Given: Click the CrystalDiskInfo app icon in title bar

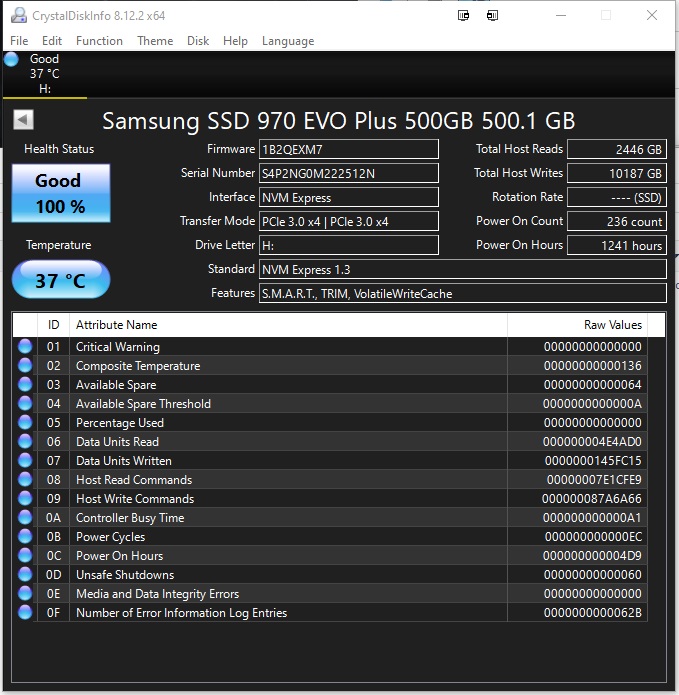Looking at the screenshot, I should [x=19, y=16].
